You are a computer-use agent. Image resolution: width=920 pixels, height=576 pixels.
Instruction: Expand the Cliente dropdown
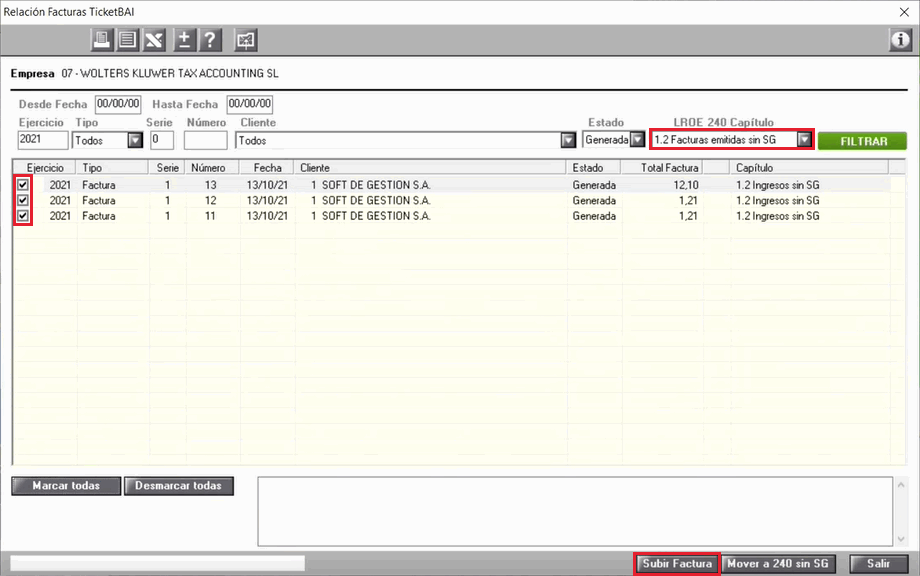568,141
